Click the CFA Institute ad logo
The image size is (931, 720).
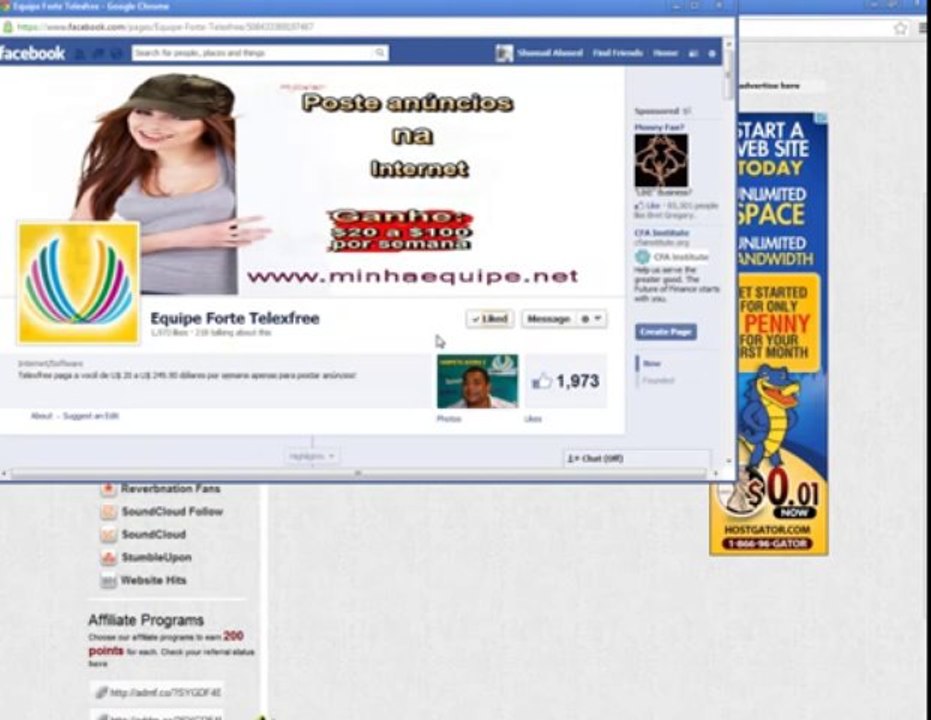pyautogui.click(x=642, y=257)
